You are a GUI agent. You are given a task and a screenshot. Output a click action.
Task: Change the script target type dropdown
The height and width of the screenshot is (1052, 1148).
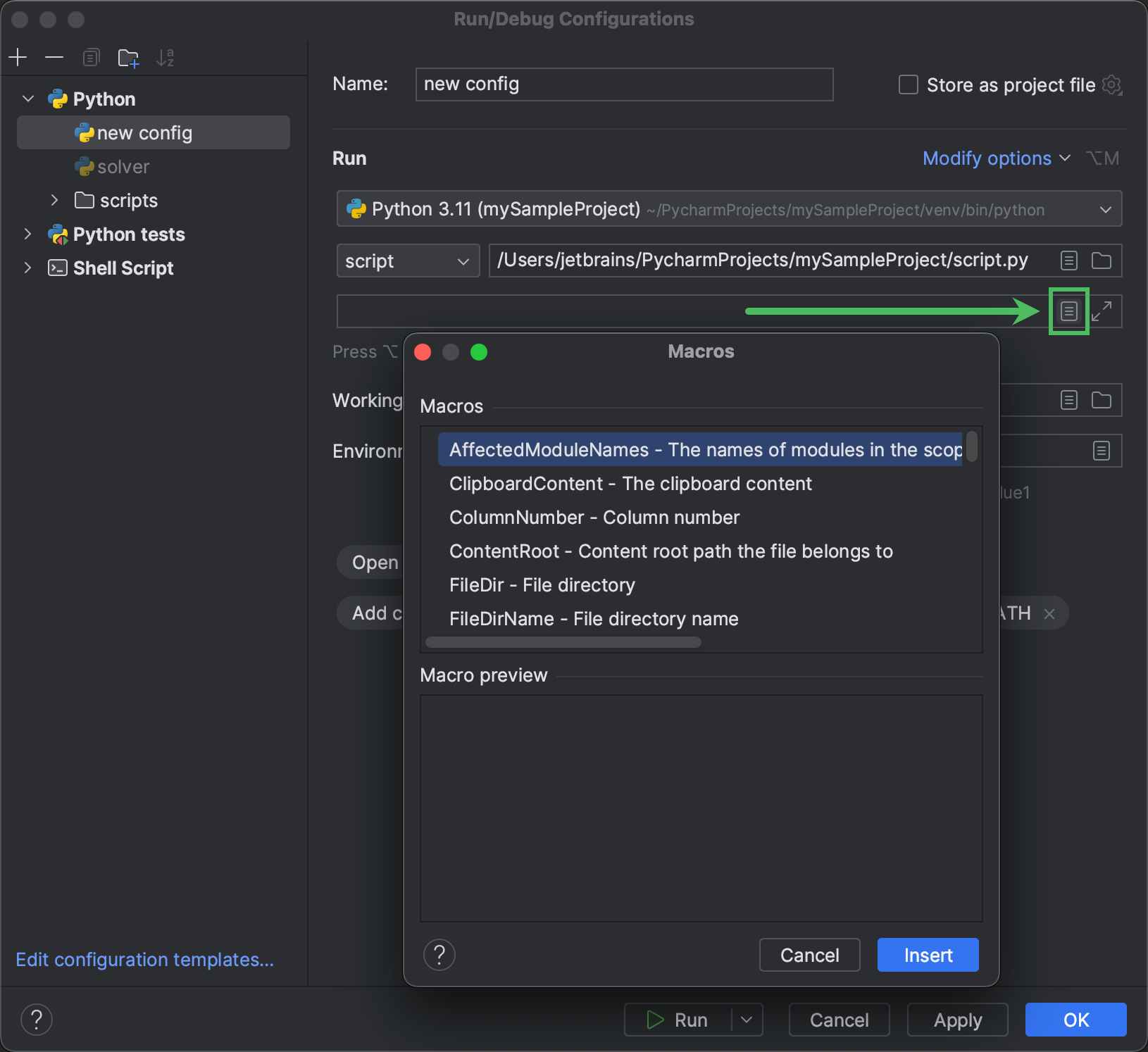408,261
